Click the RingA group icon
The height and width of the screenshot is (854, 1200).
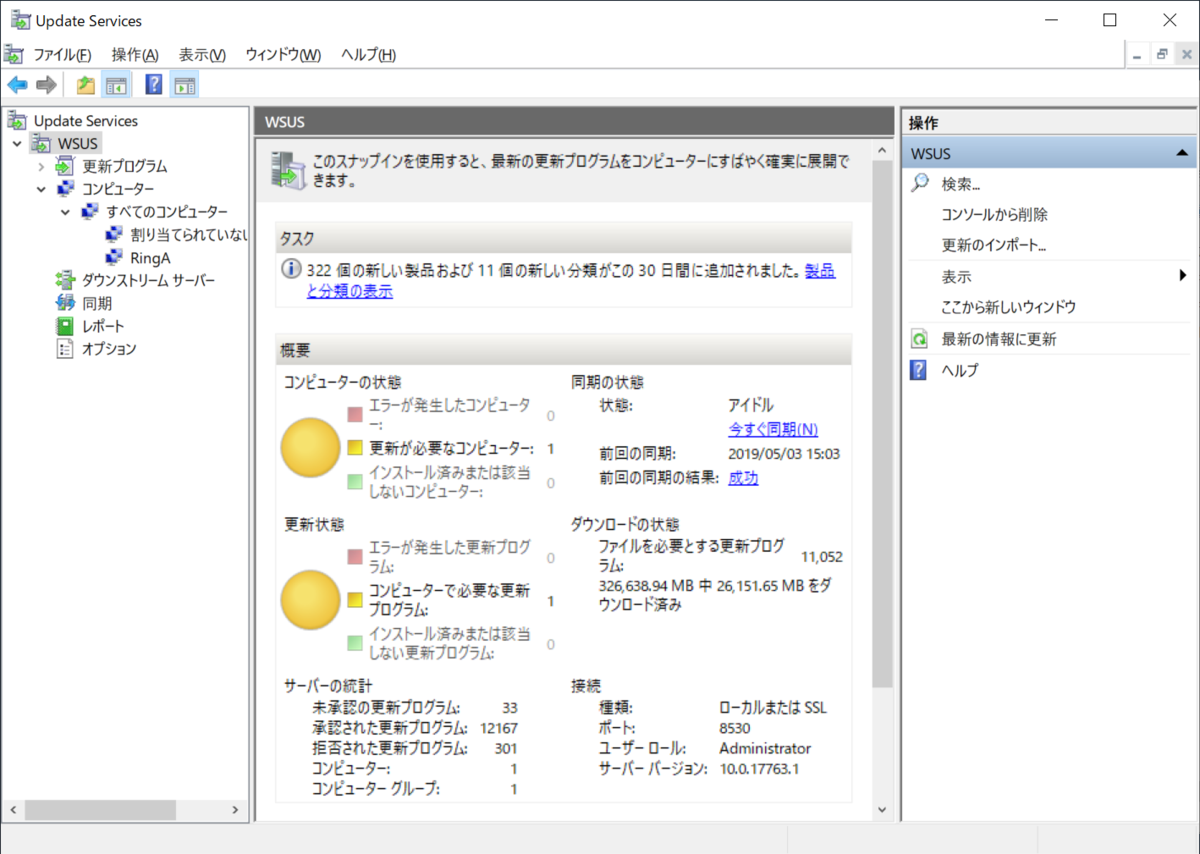point(114,257)
